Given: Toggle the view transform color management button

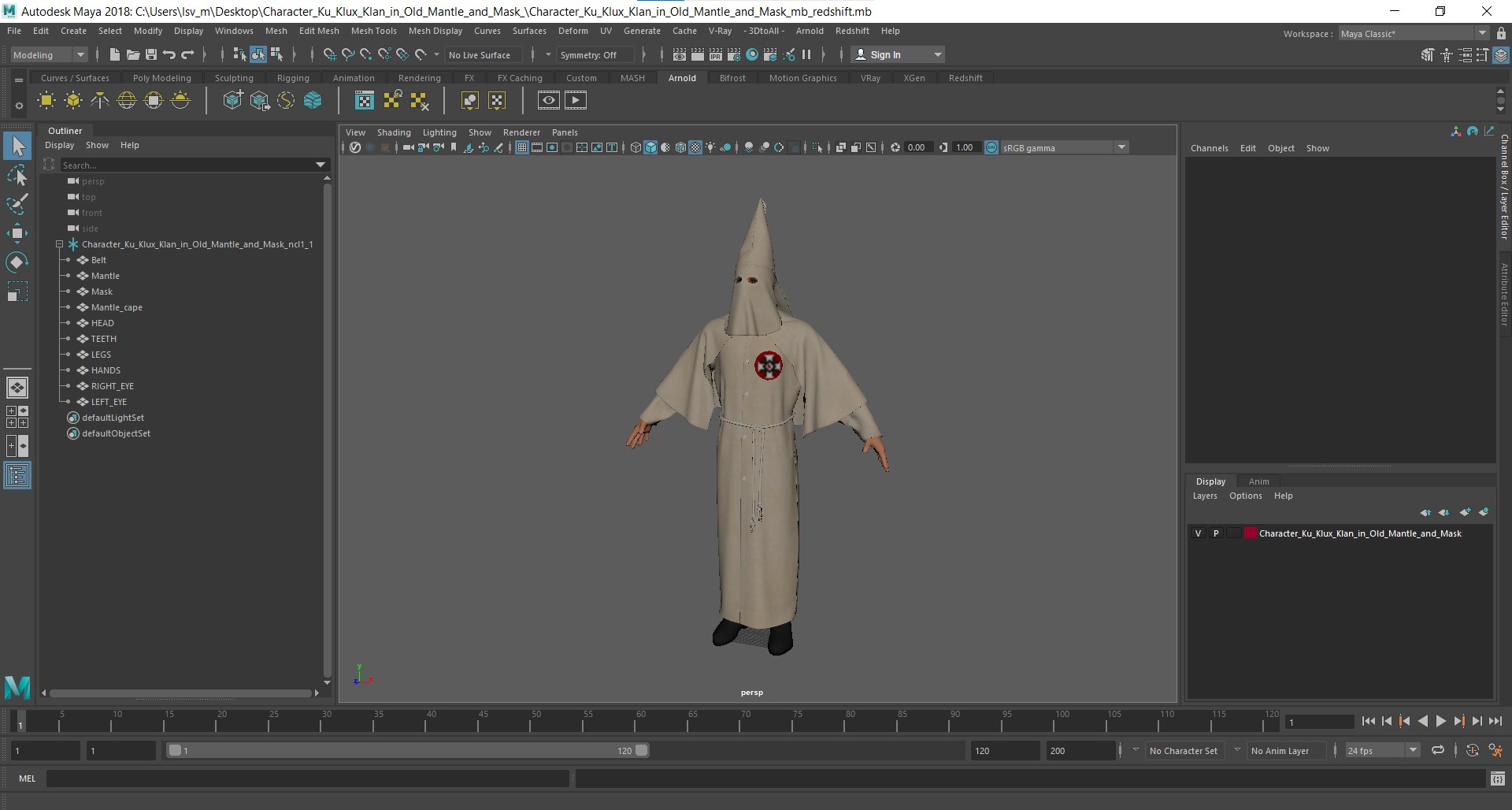Looking at the screenshot, I should click(991, 147).
